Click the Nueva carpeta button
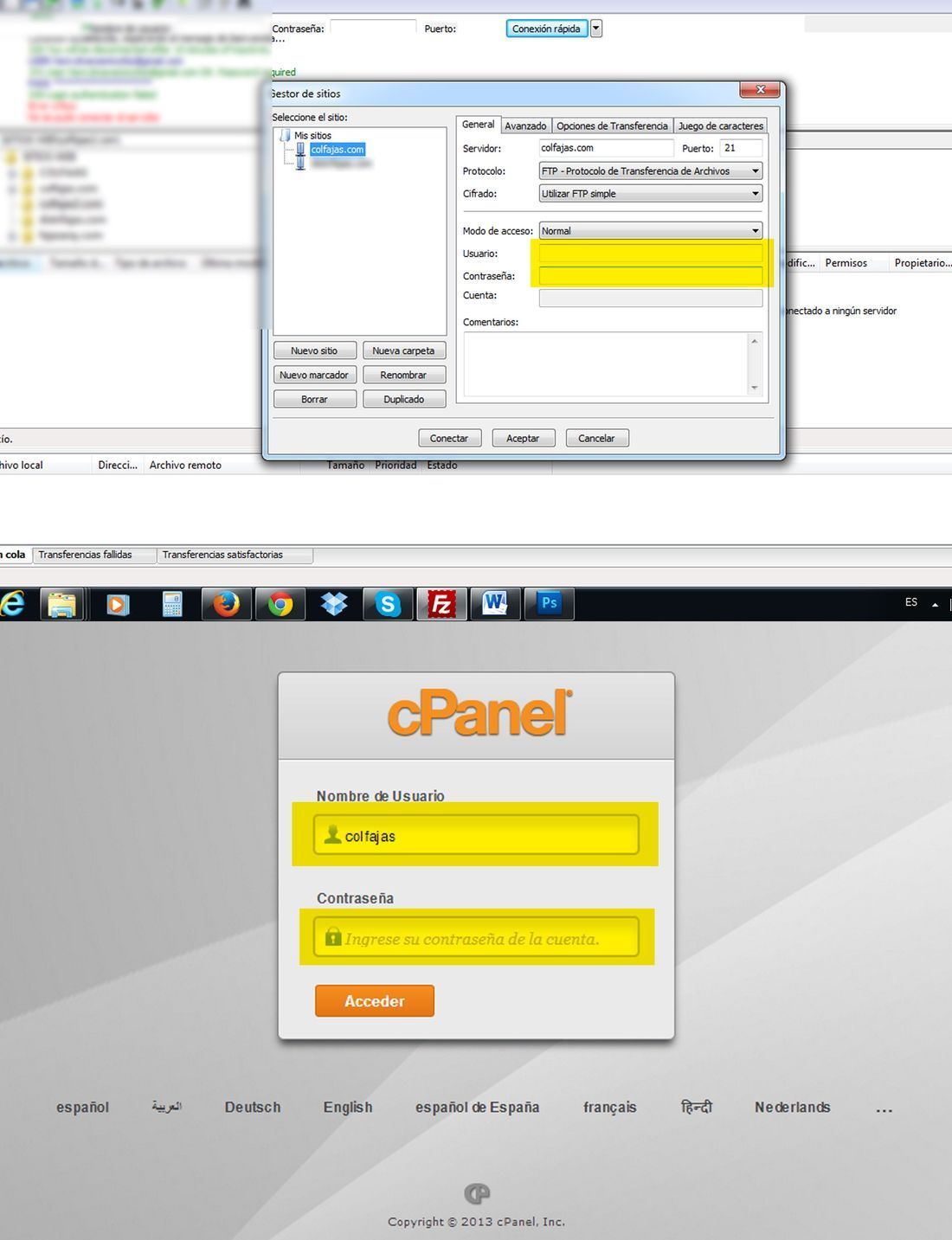Screen dimensions: 952x1240 (x=404, y=350)
